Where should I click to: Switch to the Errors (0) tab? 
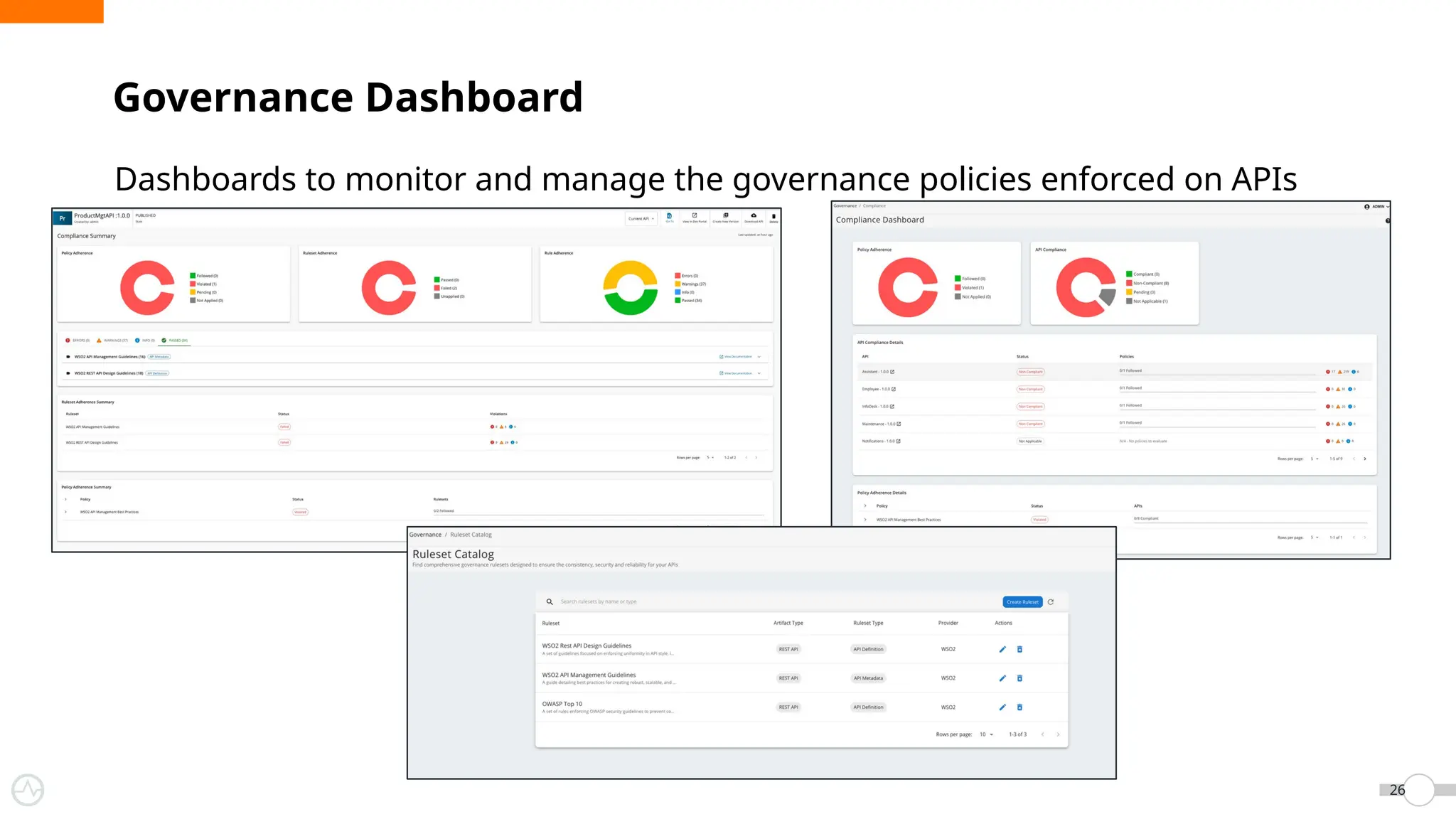[x=77, y=341]
